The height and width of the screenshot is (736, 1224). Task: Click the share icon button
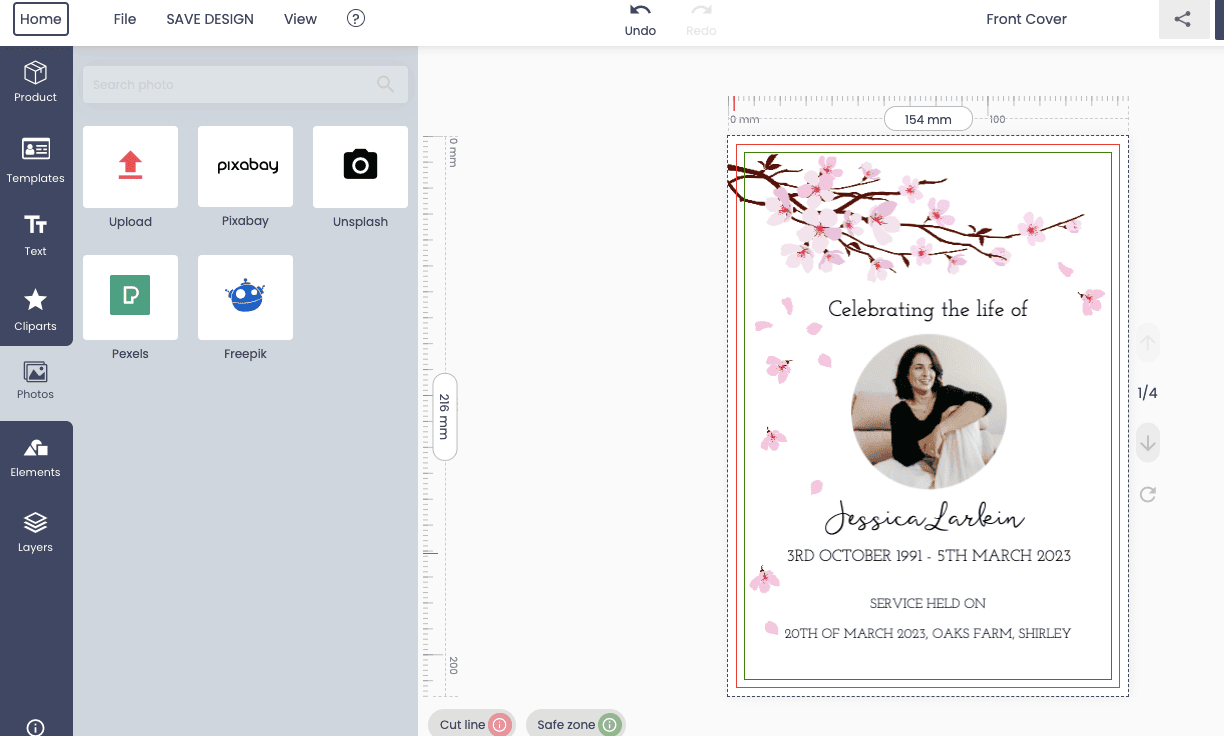1183,19
